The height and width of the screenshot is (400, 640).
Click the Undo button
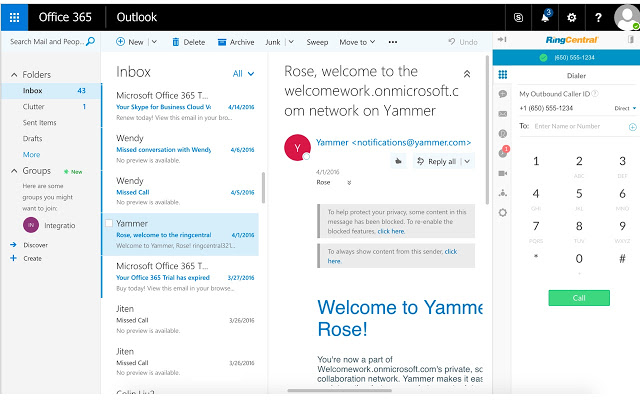[463, 42]
